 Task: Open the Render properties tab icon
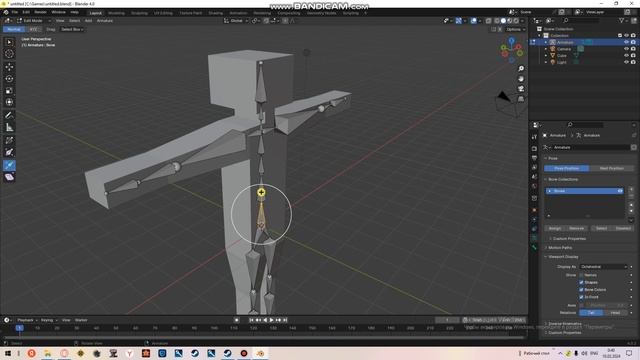tap(534, 148)
